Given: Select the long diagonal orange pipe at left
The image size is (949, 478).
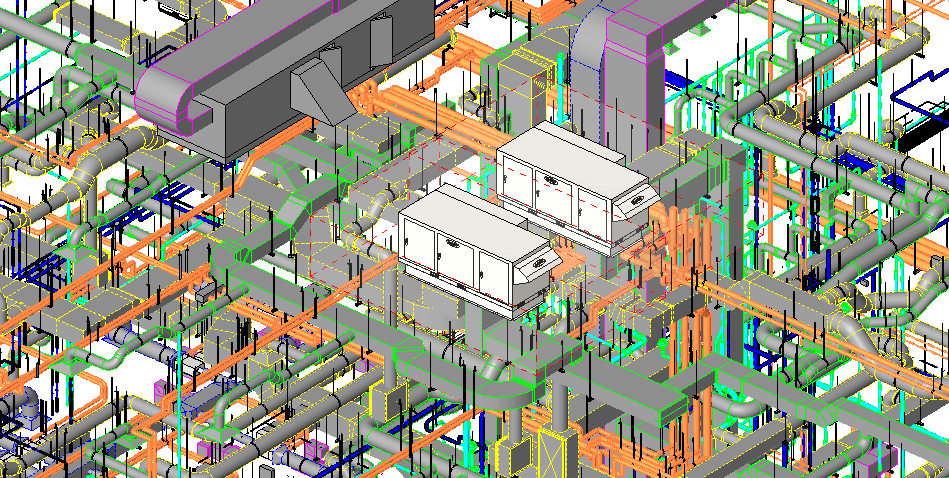Looking at the screenshot, I should (121, 260).
